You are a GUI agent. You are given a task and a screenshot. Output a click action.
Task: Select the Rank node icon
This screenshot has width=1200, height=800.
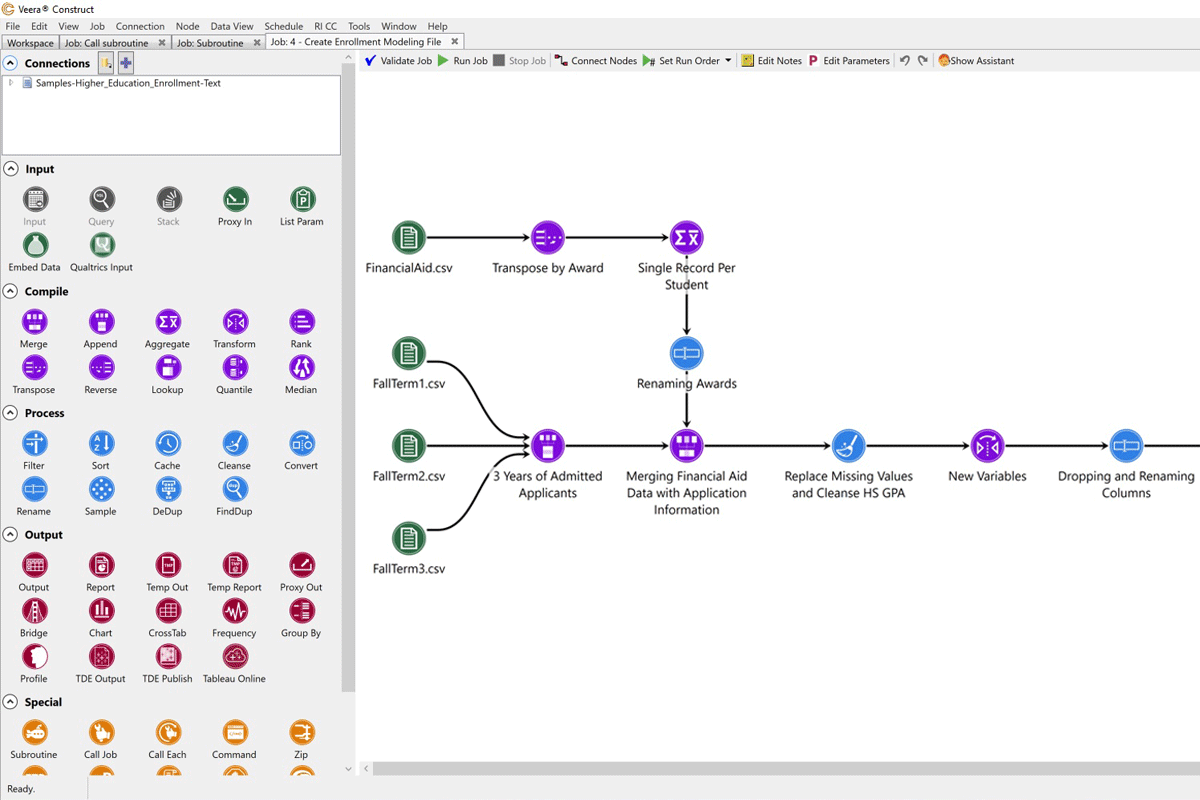pos(302,322)
